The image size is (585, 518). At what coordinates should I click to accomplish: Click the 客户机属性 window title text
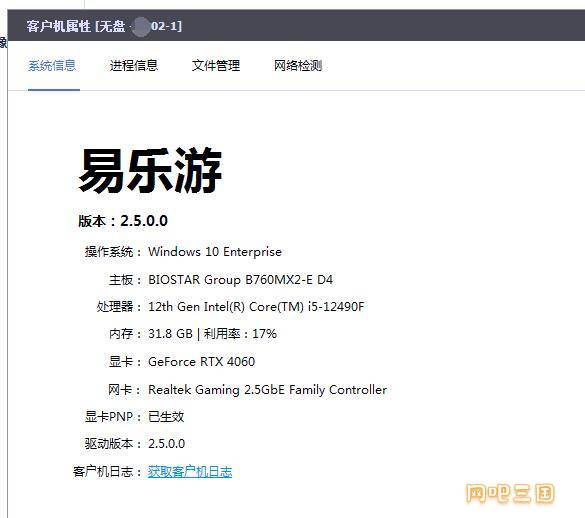104,26
